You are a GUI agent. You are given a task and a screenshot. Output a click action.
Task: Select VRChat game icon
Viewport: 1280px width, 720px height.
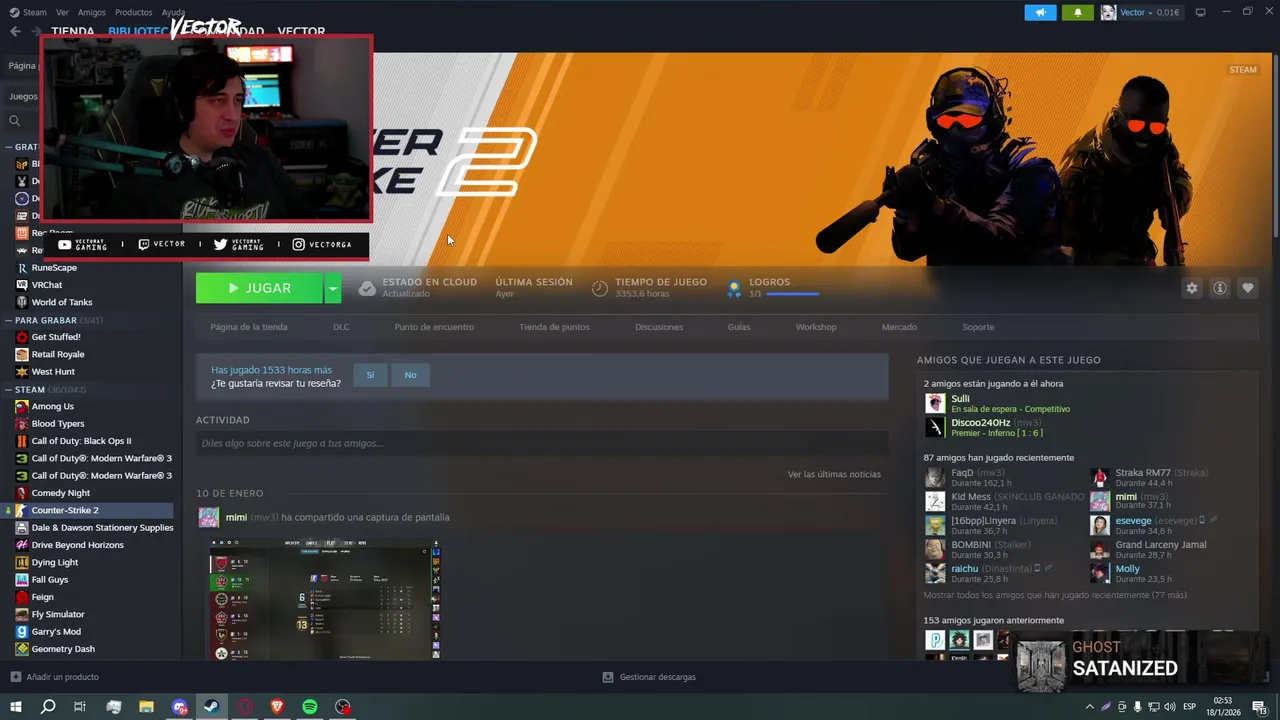(x=22, y=285)
